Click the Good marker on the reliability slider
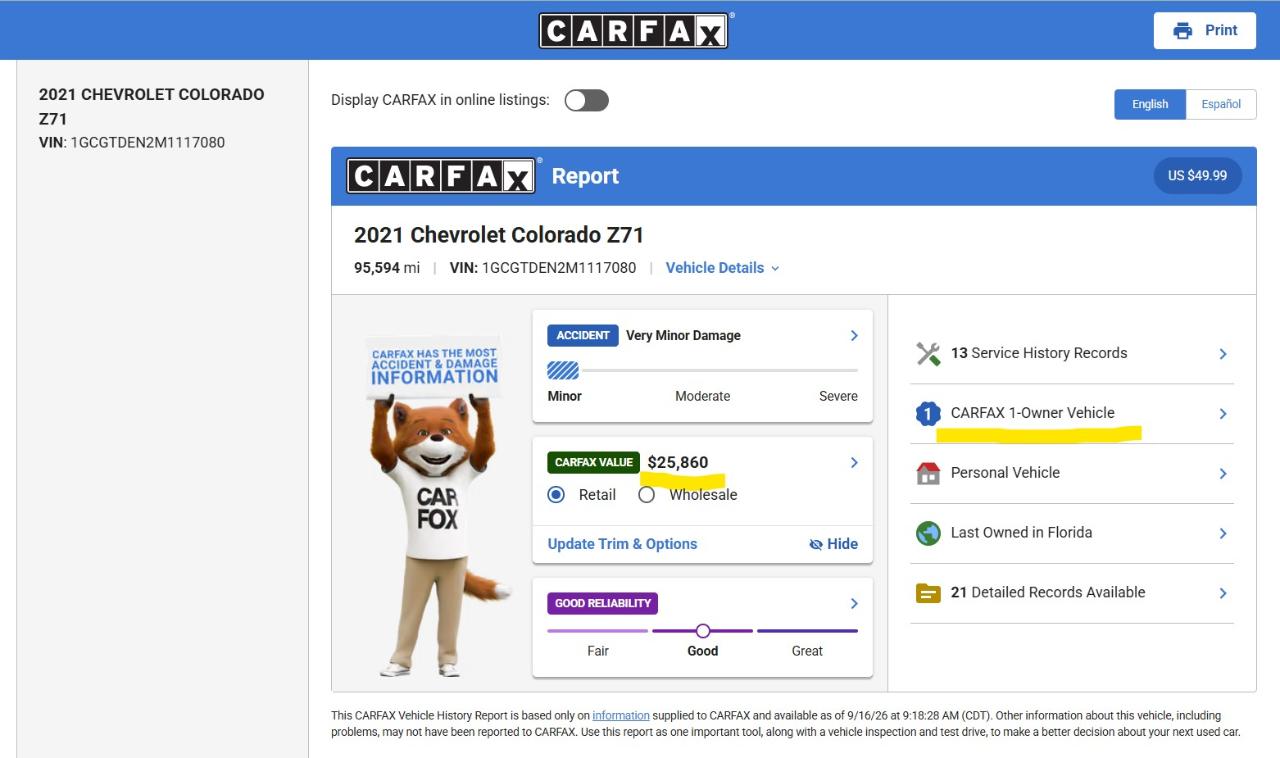The width and height of the screenshot is (1280, 758). tap(703, 631)
